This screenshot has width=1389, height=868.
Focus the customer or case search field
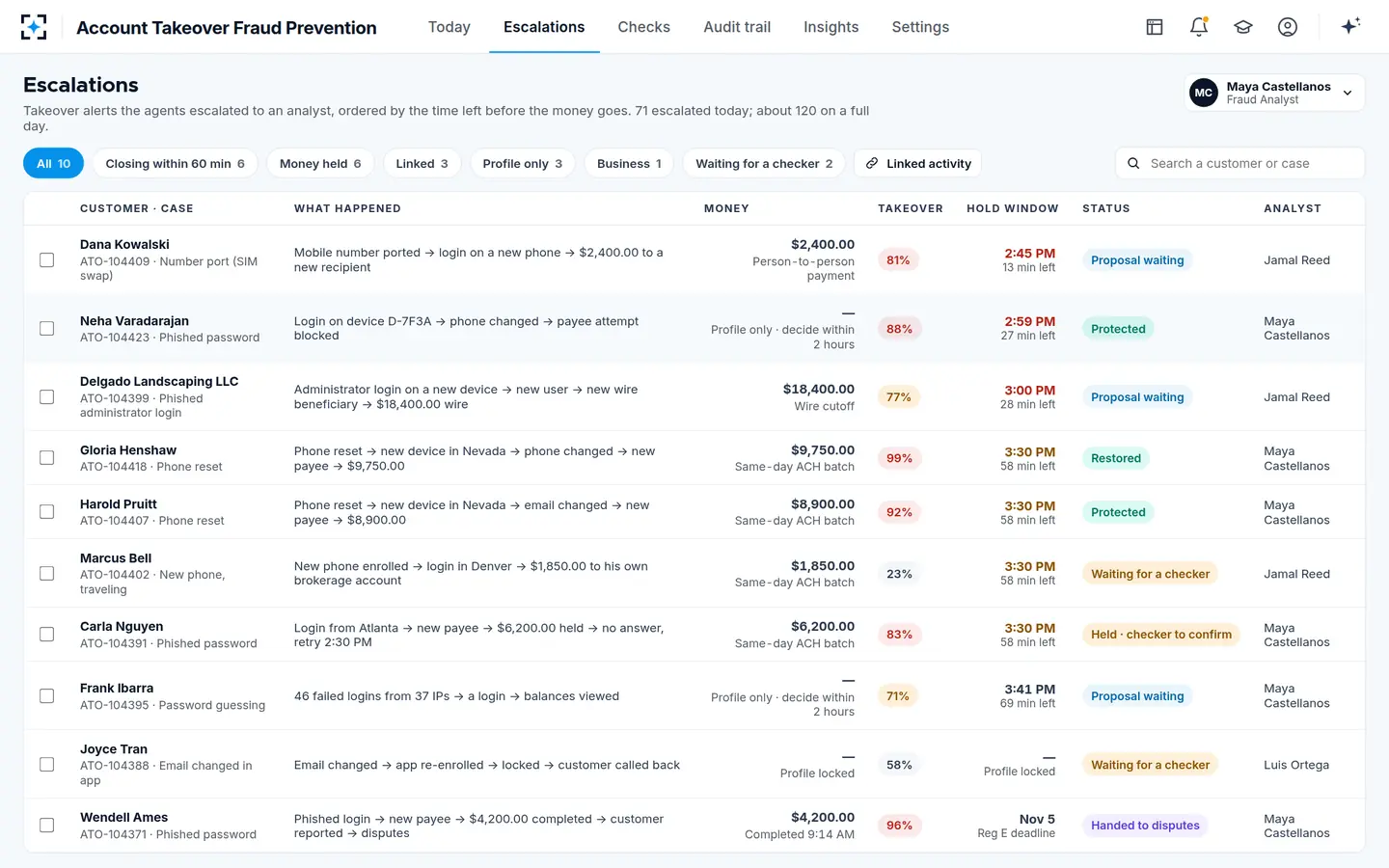(1239, 164)
